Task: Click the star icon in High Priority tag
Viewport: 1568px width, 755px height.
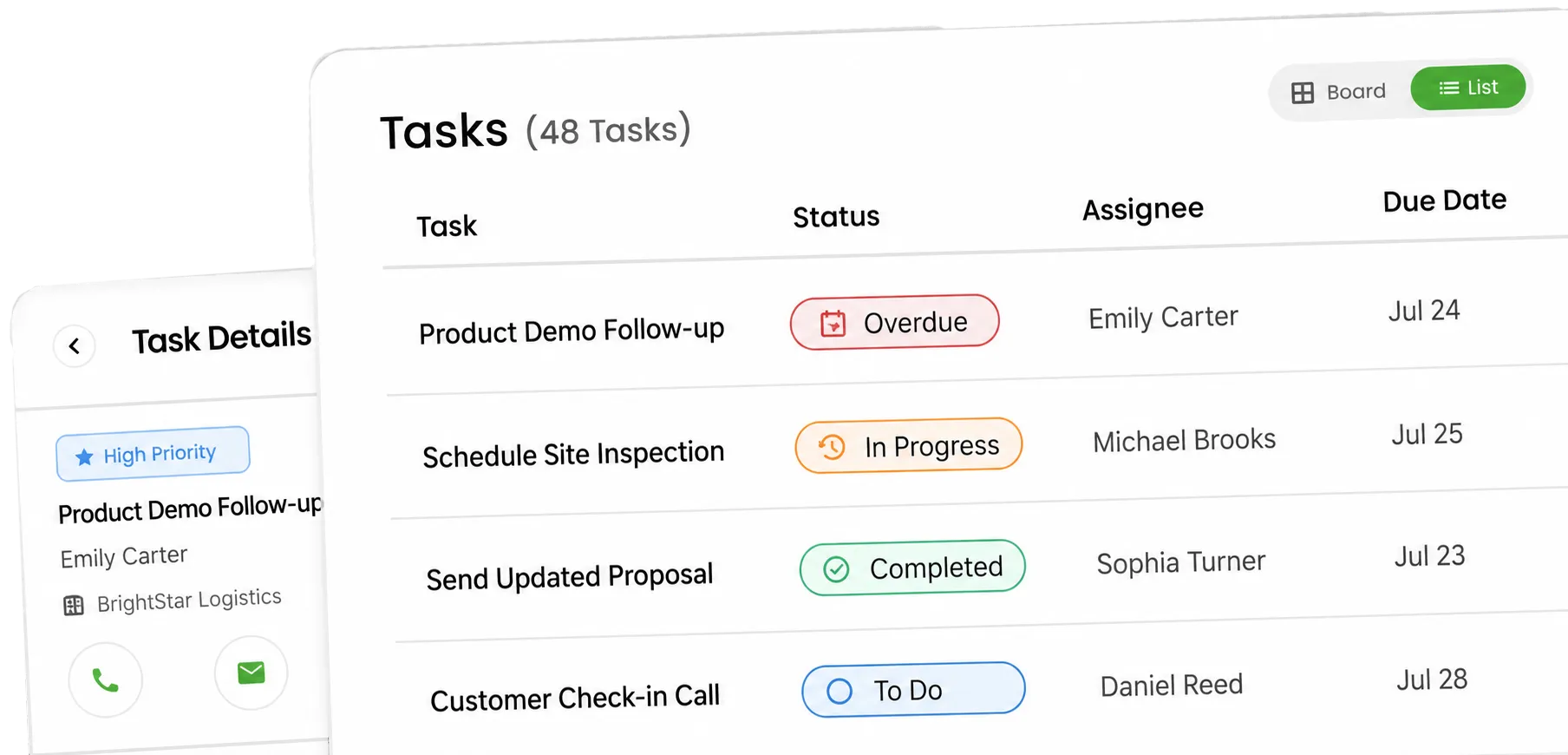Action: pyautogui.click(x=84, y=457)
